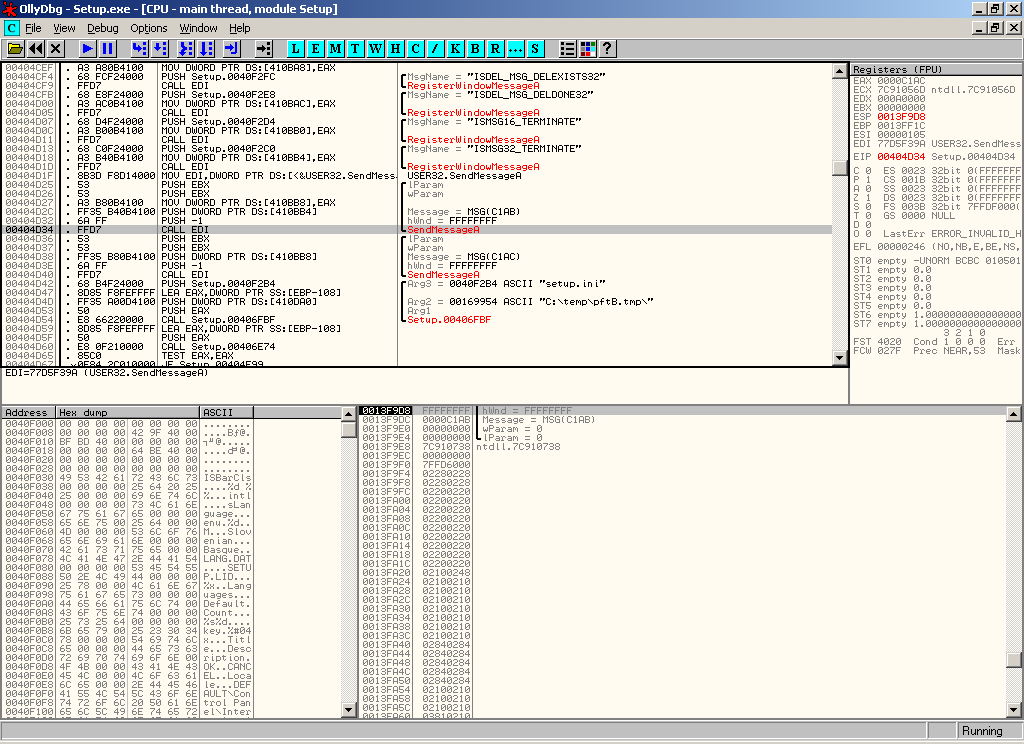Show the Memory map with the M button
This screenshot has height=744, width=1024.
point(336,49)
